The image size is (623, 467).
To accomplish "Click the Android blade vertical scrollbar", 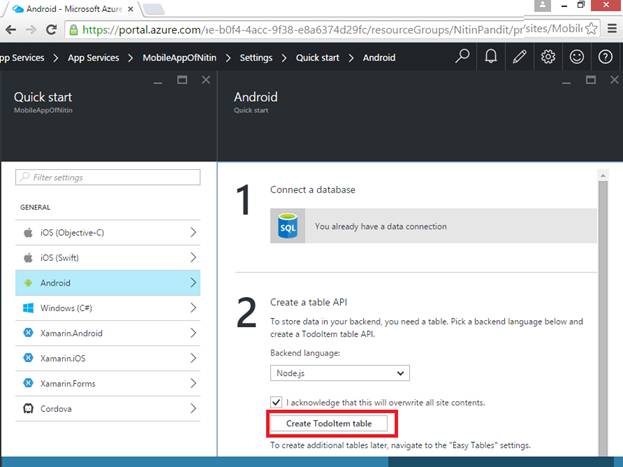I will (603, 318).
